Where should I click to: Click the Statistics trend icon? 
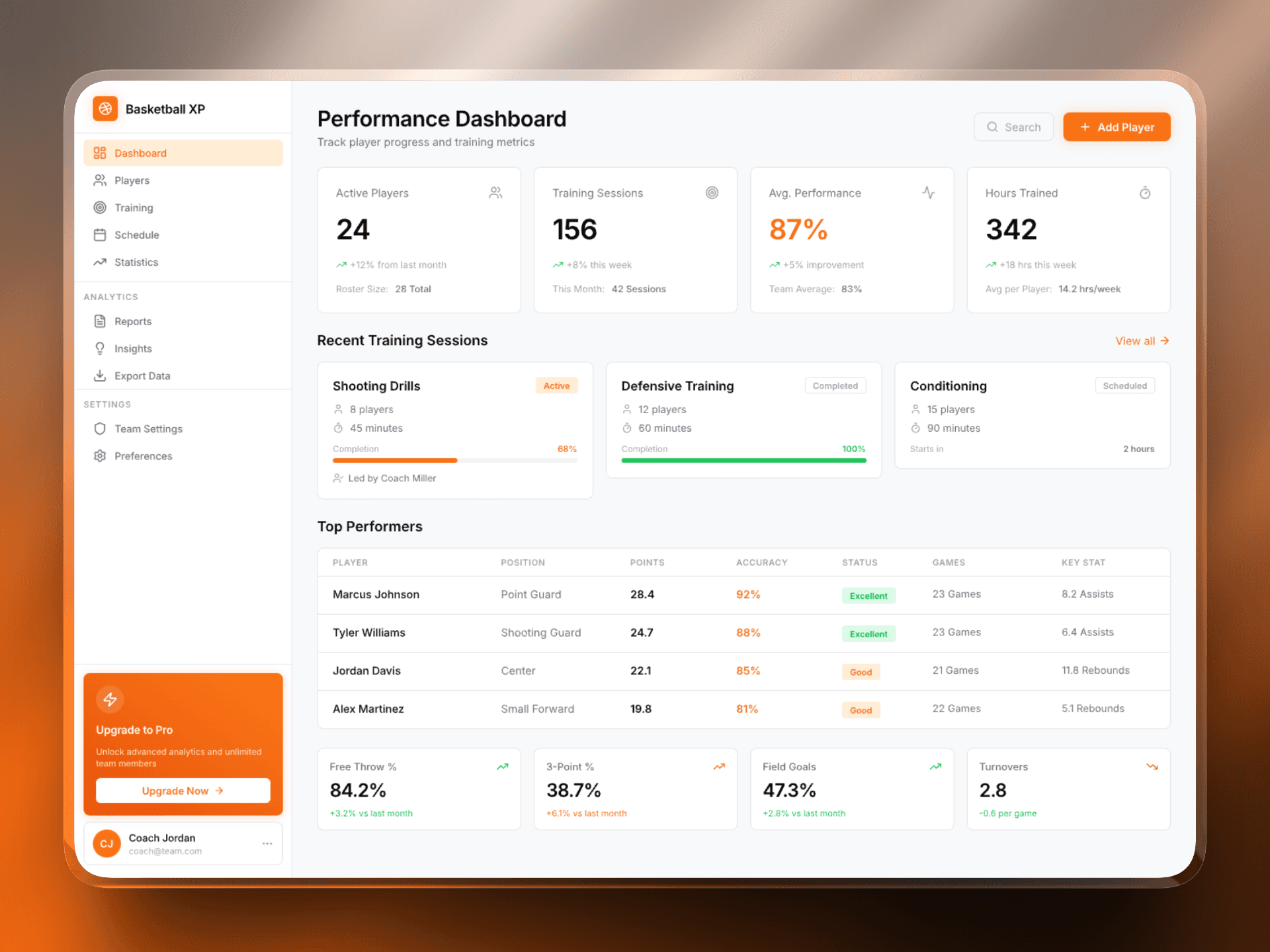100,262
